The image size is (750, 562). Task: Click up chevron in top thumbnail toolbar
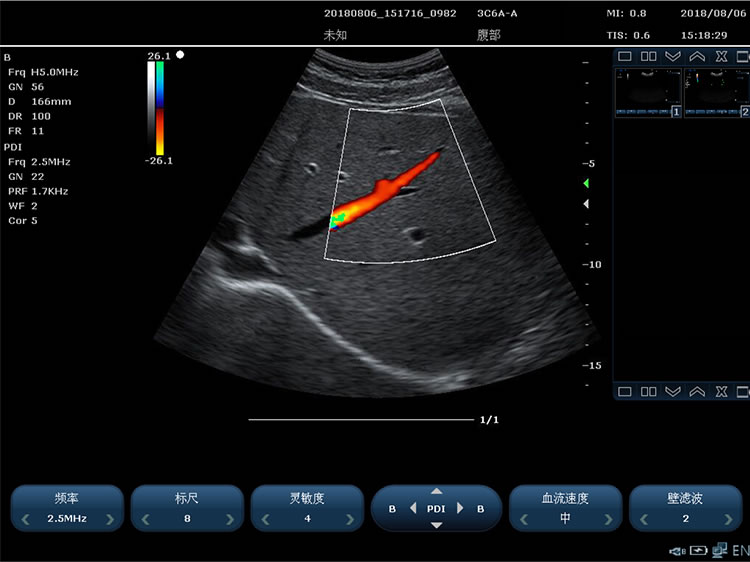click(697, 57)
